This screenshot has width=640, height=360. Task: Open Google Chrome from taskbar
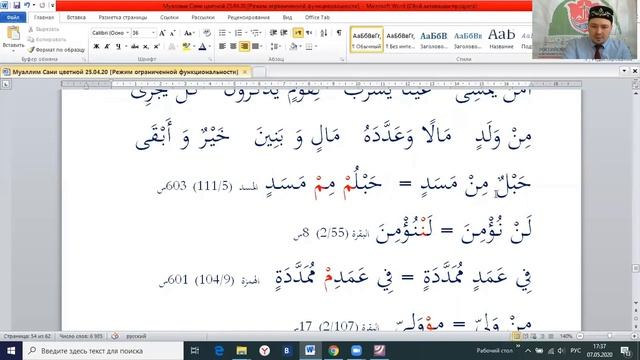pos(333,351)
